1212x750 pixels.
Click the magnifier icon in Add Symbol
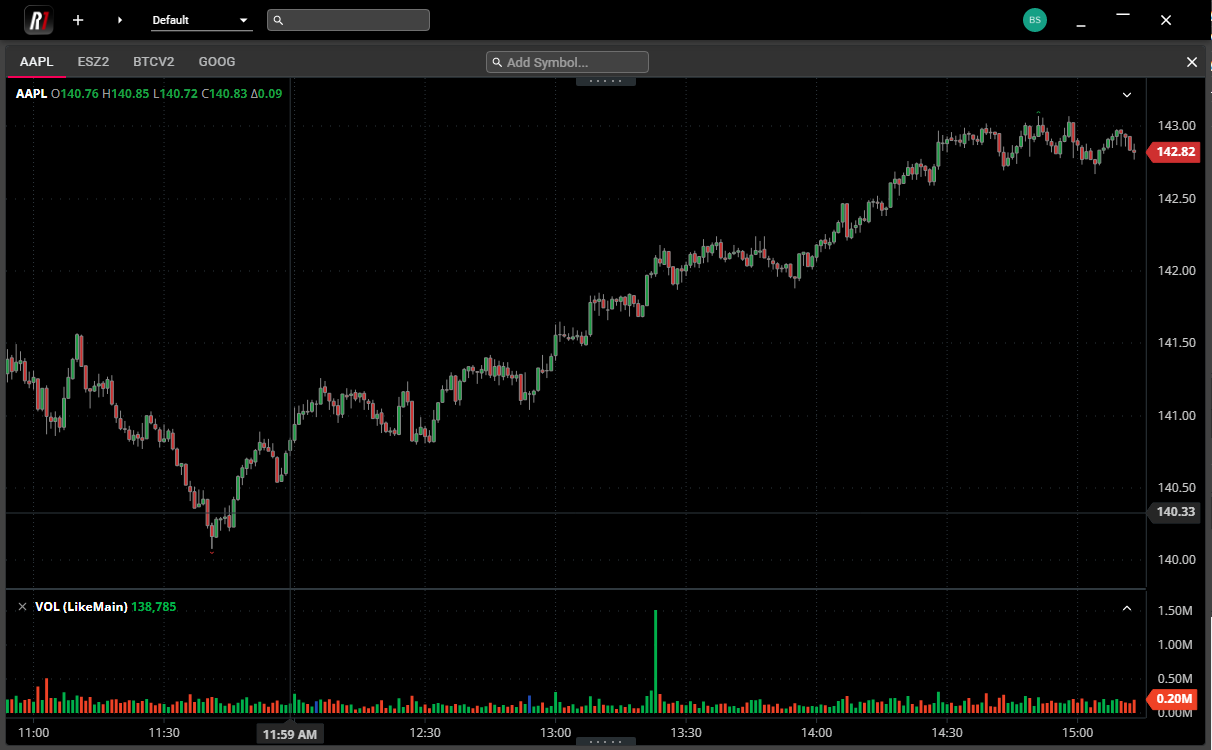tap(497, 63)
